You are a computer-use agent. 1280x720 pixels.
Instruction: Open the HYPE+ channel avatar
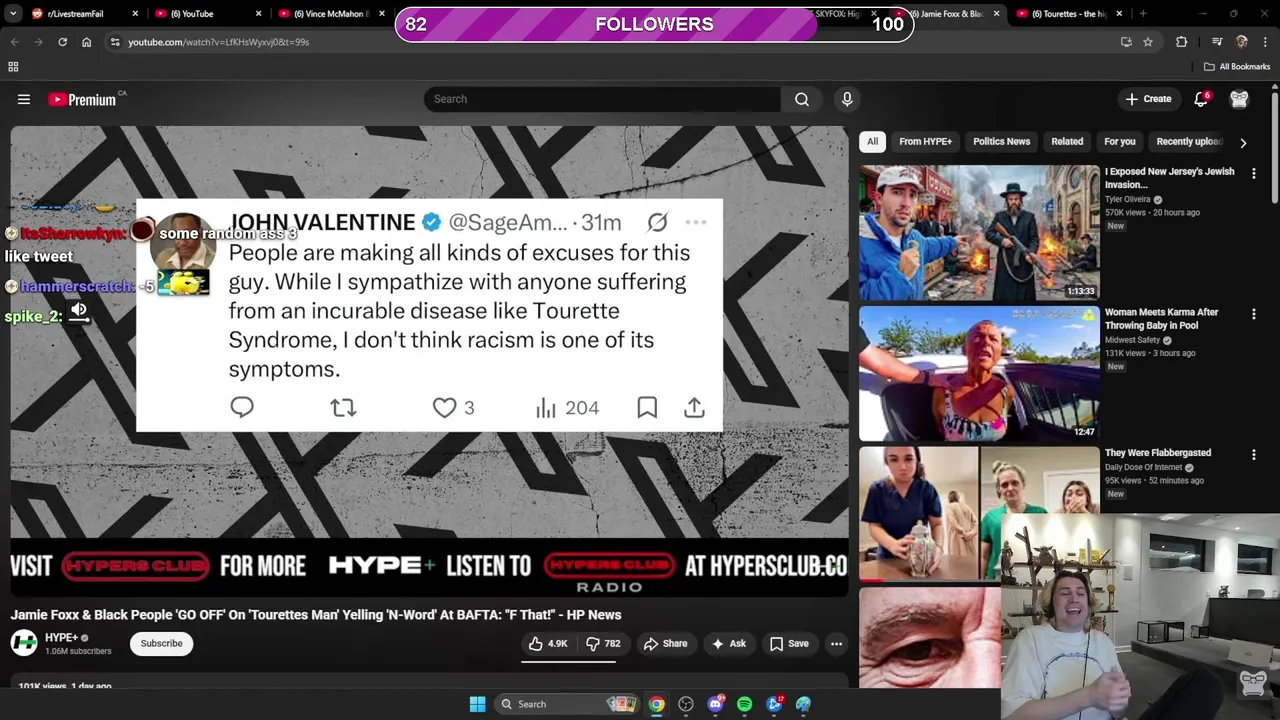[24, 643]
